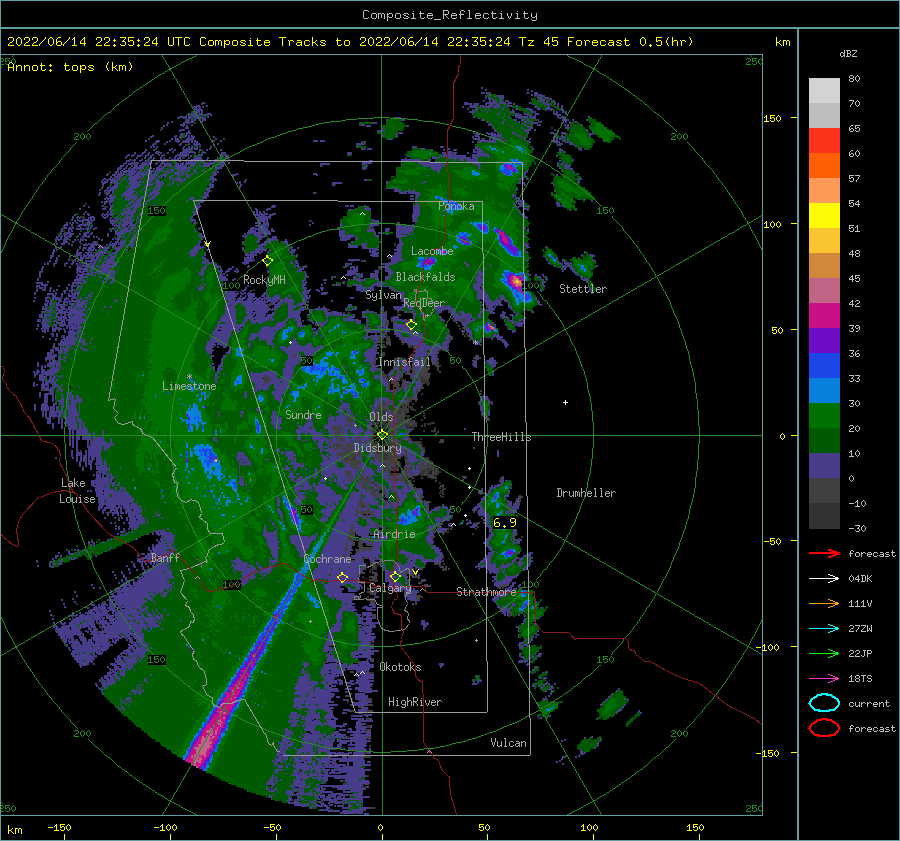Viewport: 900px width, 841px height.
Task: Click the Banff label
Action: [x=165, y=557]
